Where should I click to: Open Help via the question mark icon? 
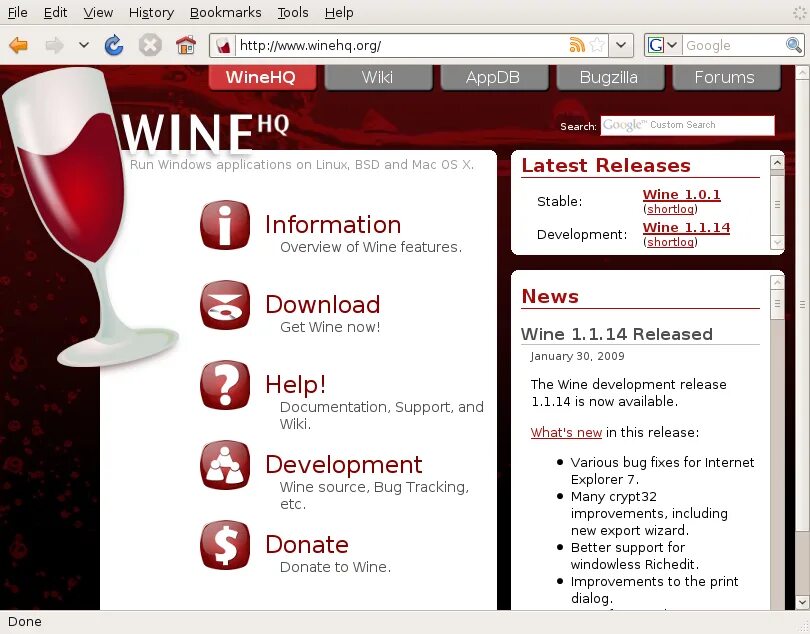(x=225, y=386)
